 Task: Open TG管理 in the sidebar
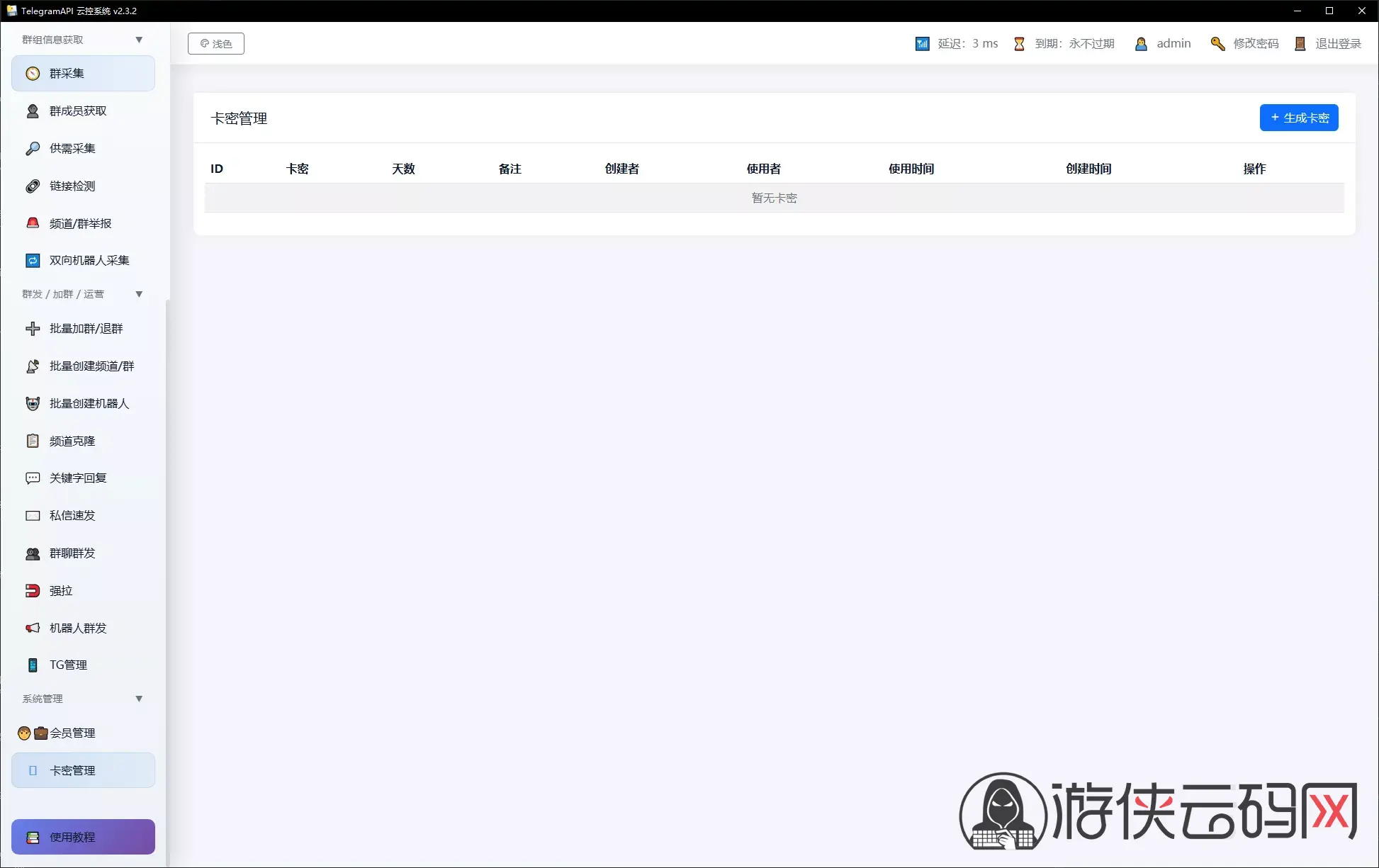pyautogui.click(x=83, y=665)
